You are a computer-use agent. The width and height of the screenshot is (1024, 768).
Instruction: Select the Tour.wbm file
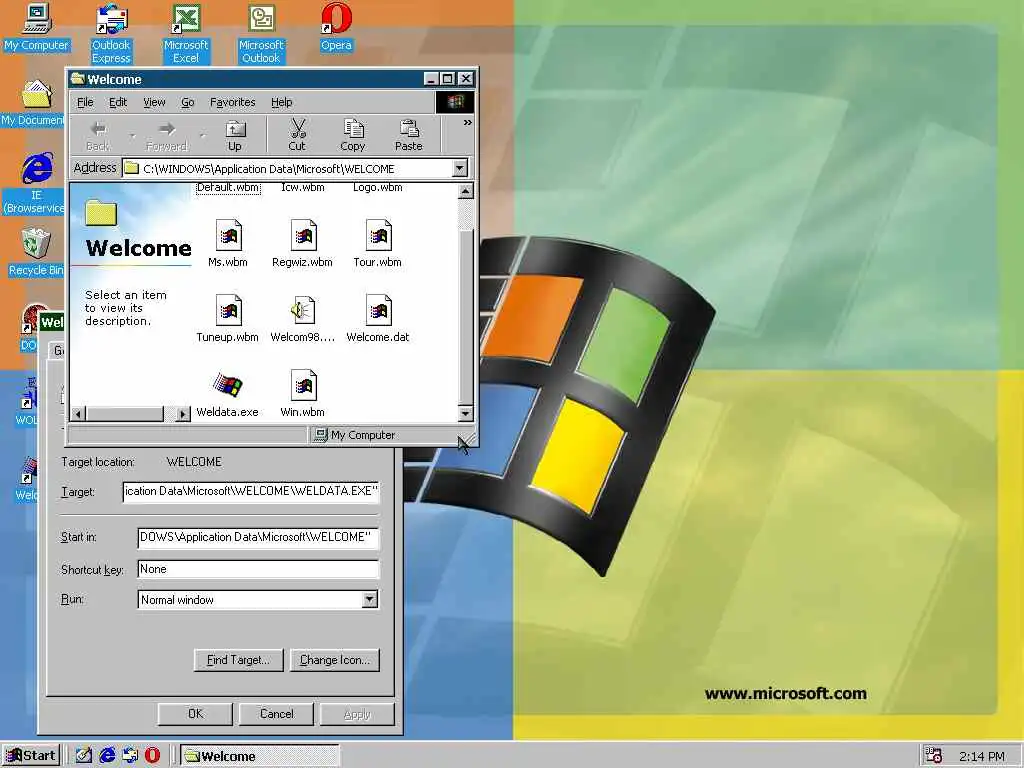click(x=377, y=244)
